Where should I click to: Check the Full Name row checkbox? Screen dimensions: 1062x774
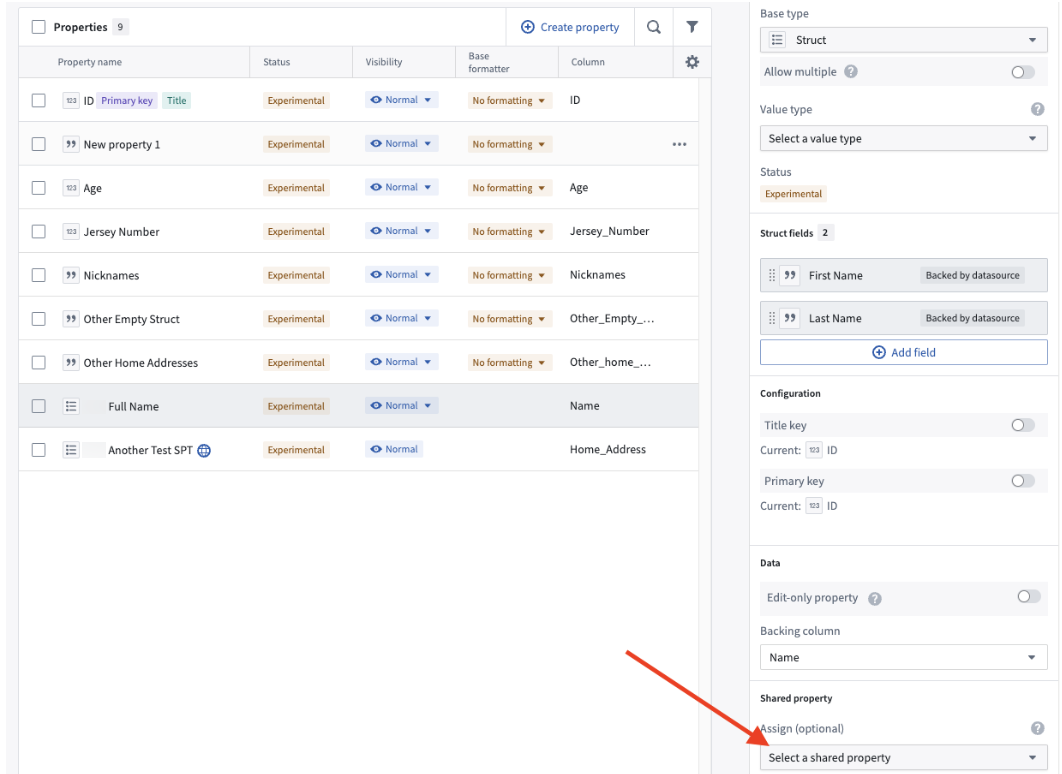[x=39, y=406]
